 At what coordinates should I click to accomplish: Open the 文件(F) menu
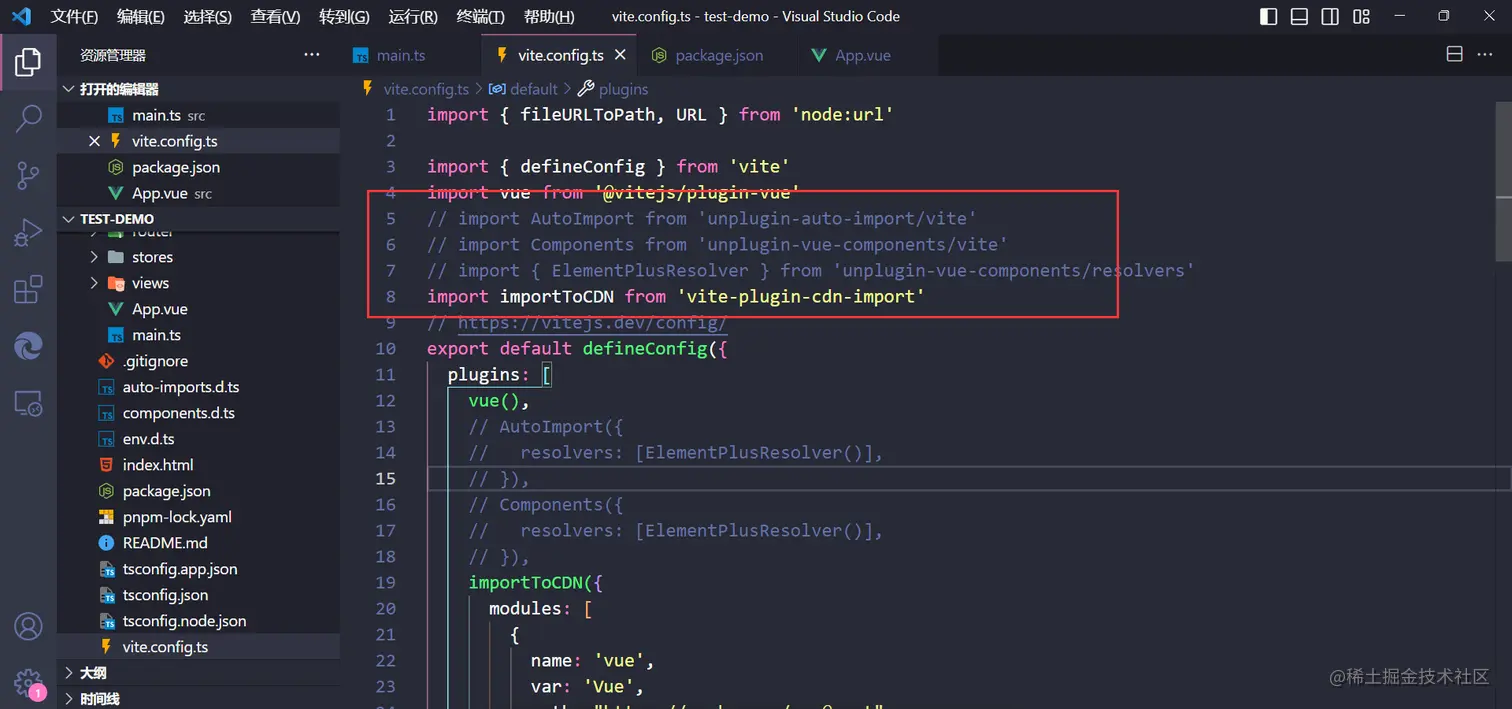tap(74, 16)
